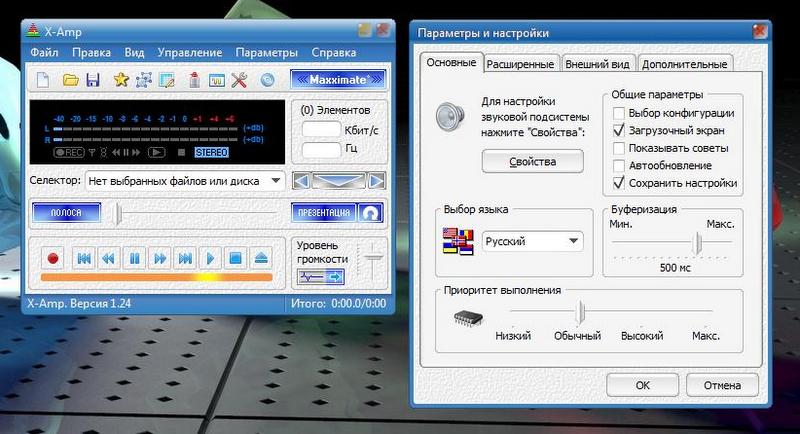Click the Maxximate button
The image size is (800, 434).
coord(338,80)
